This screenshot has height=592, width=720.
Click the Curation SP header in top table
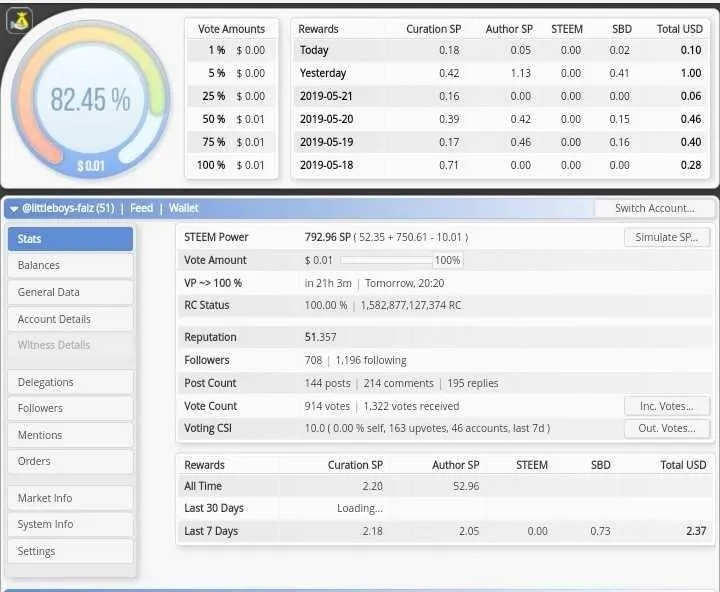433,29
